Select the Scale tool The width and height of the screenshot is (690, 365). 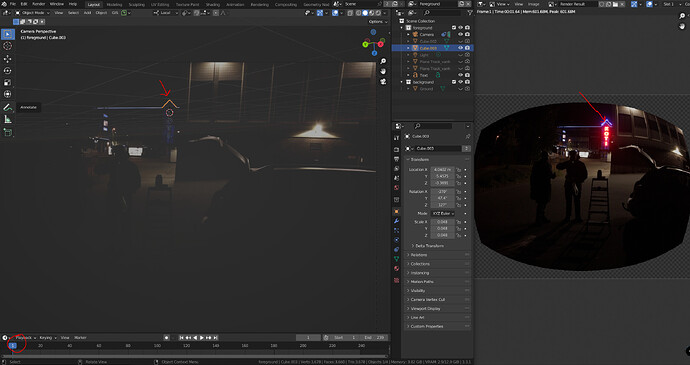point(7,82)
